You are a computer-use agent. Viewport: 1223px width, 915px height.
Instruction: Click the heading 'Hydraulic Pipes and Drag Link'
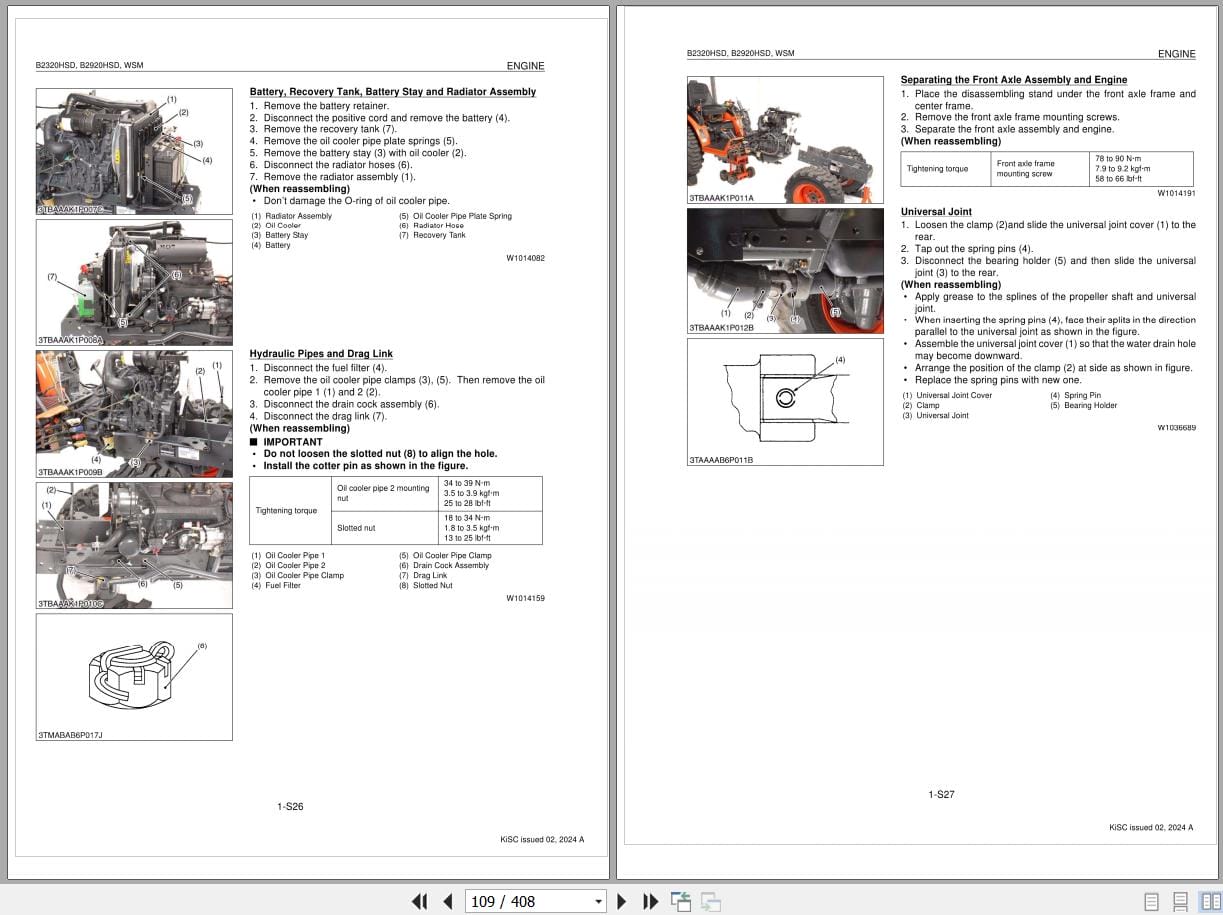(321, 353)
